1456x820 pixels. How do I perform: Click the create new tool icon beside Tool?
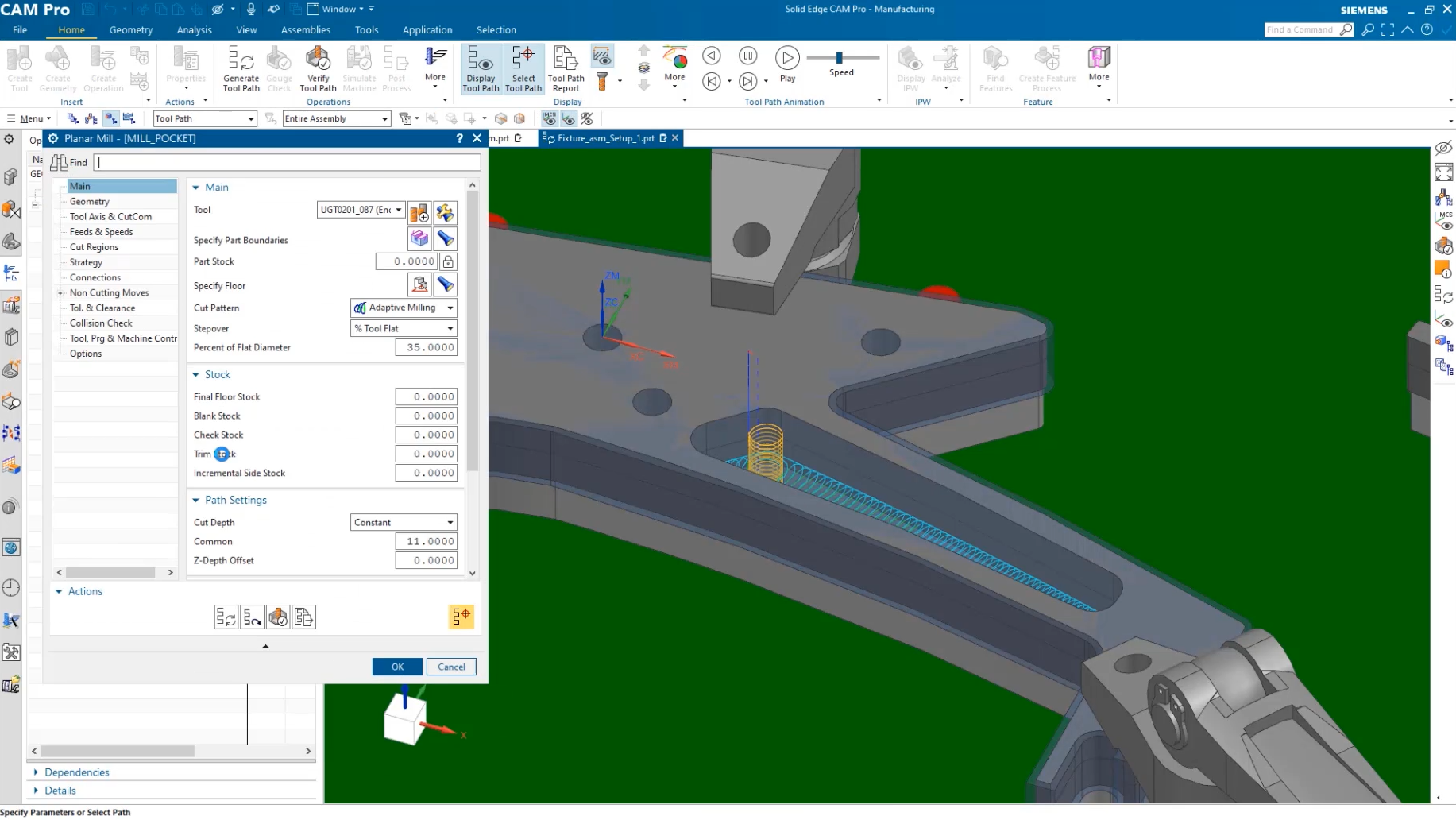click(x=419, y=211)
